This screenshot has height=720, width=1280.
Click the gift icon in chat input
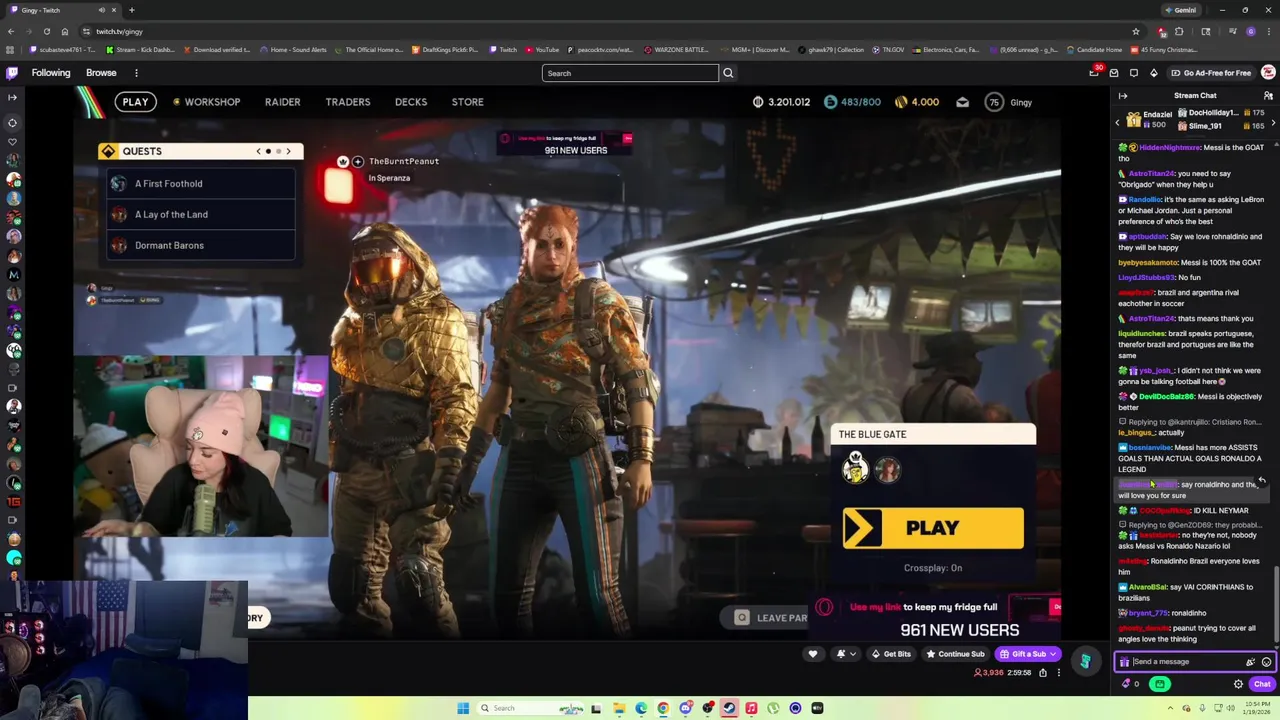(x=1124, y=662)
